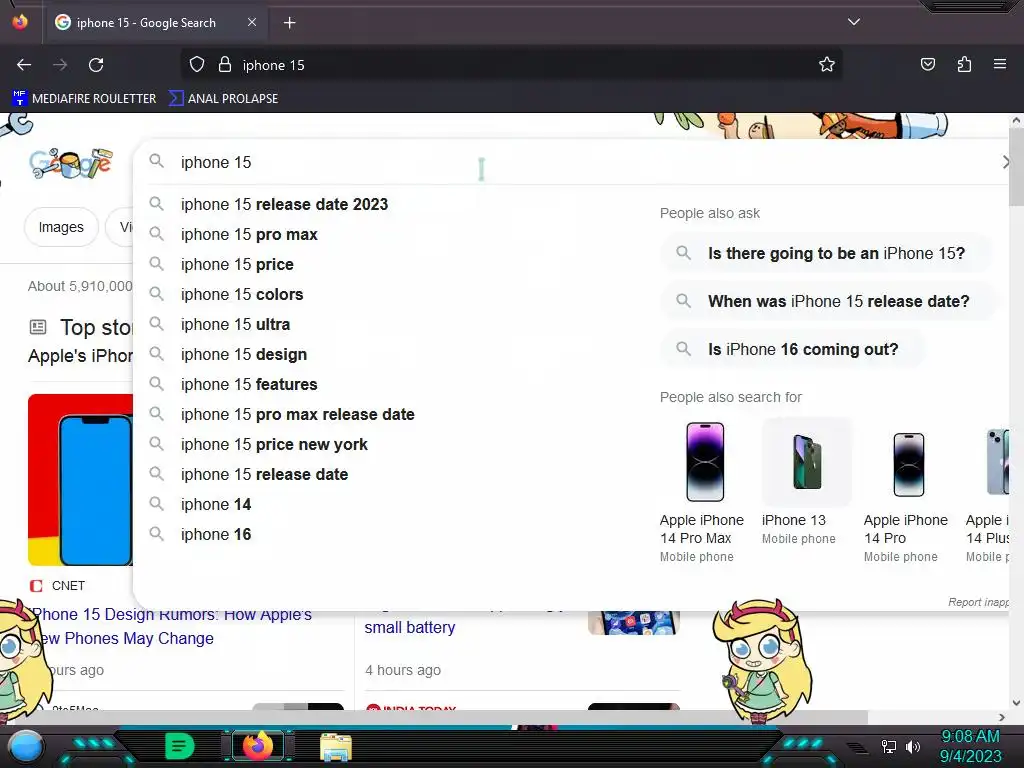Viewport: 1024px width, 768px height.
Task: Click the volume speaker tray icon
Action: (913, 746)
